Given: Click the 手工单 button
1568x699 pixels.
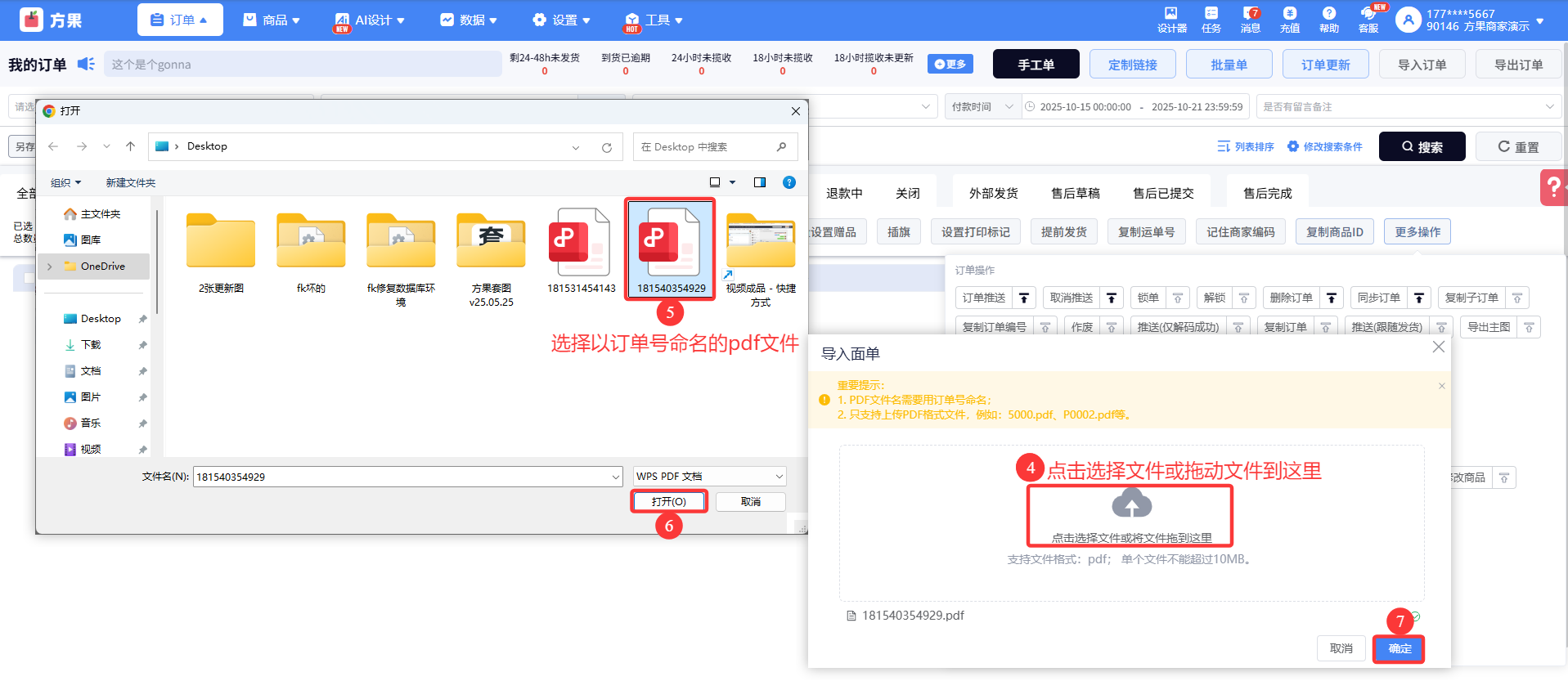Looking at the screenshot, I should (x=1036, y=65).
